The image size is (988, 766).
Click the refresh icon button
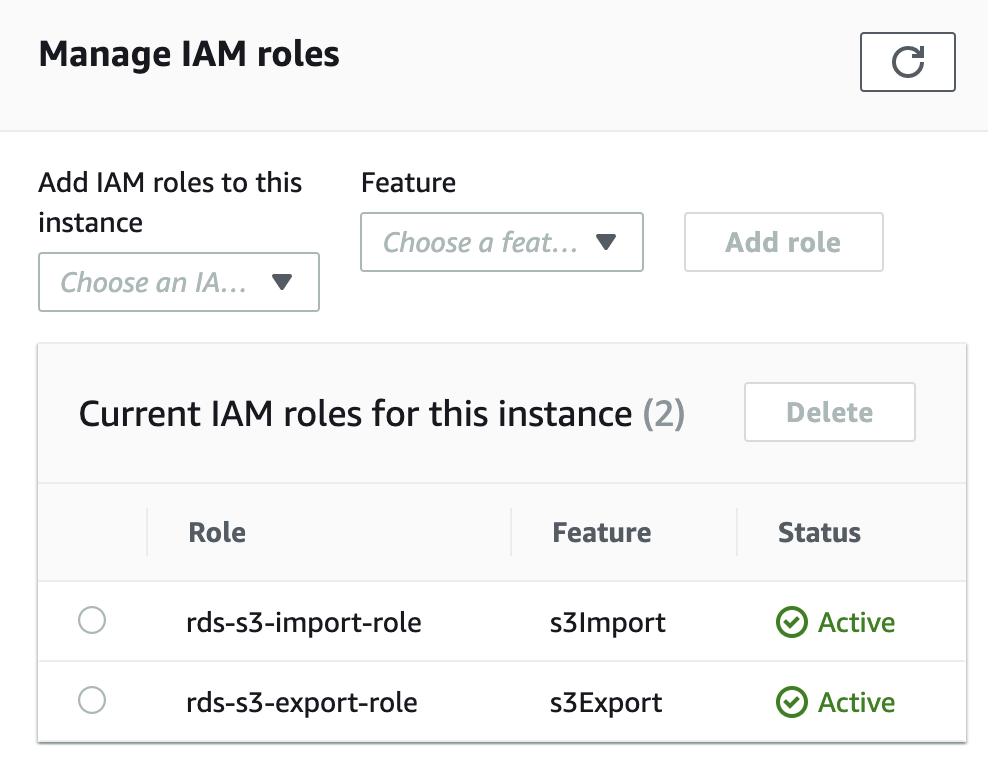click(x=907, y=62)
